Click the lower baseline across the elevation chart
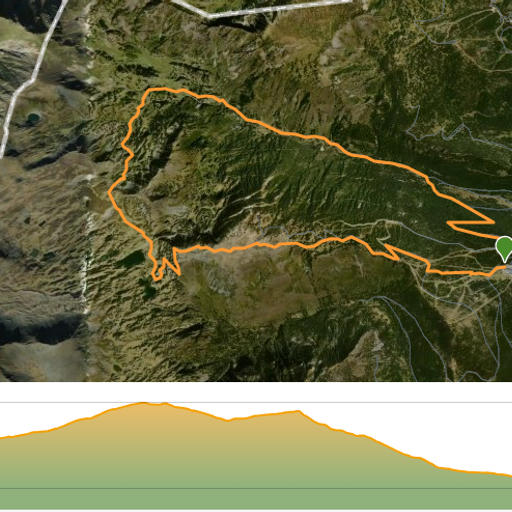The image size is (512, 512). point(256,489)
